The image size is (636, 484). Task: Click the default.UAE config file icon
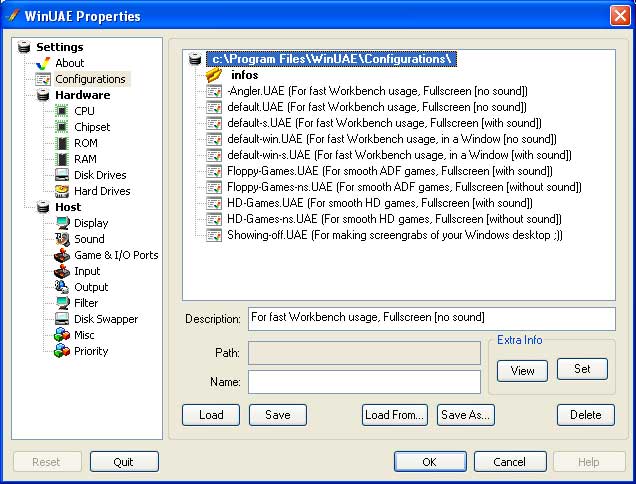(x=214, y=107)
